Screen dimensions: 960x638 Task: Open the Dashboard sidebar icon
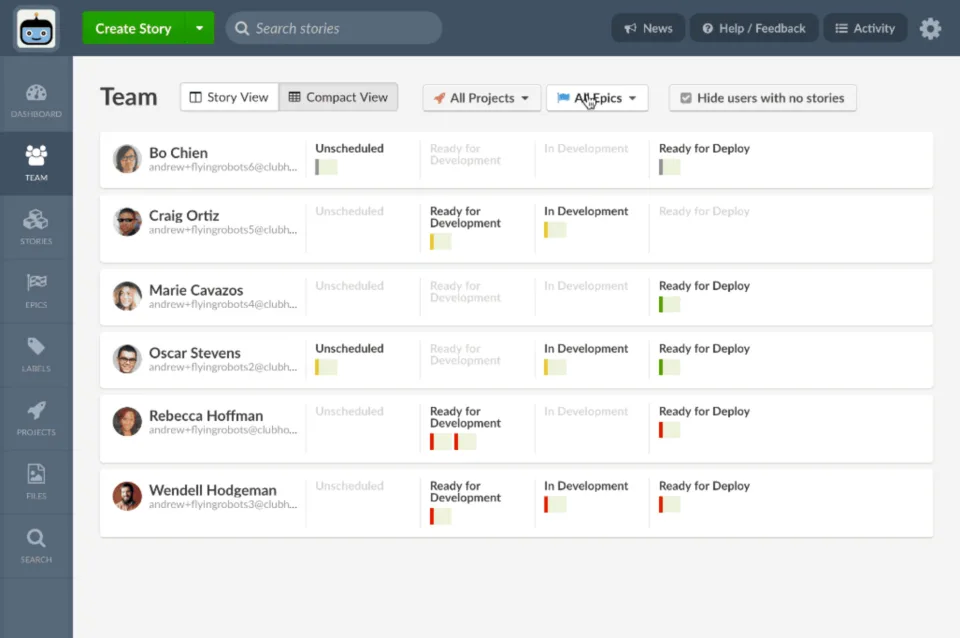point(36,100)
